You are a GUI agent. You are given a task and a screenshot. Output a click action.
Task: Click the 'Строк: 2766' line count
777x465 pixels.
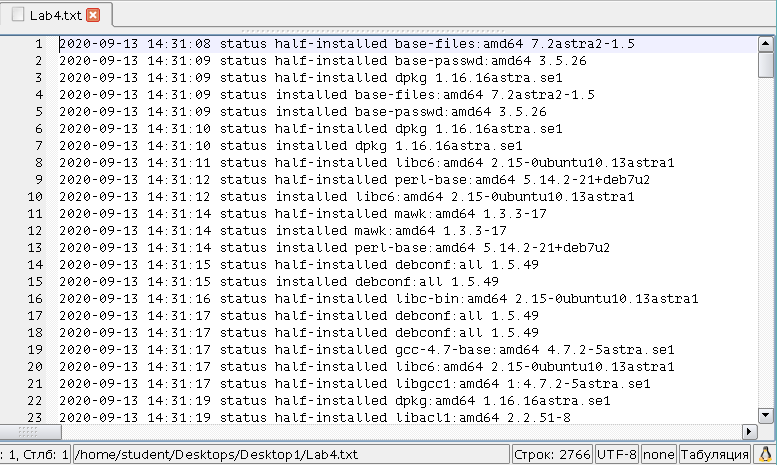pos(552,454)
